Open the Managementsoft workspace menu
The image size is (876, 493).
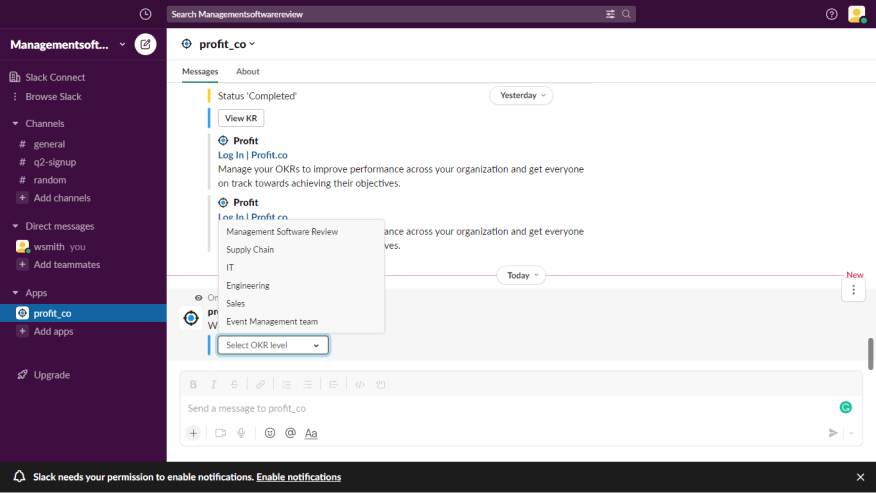pyautogui.click(x=68, y=45)
